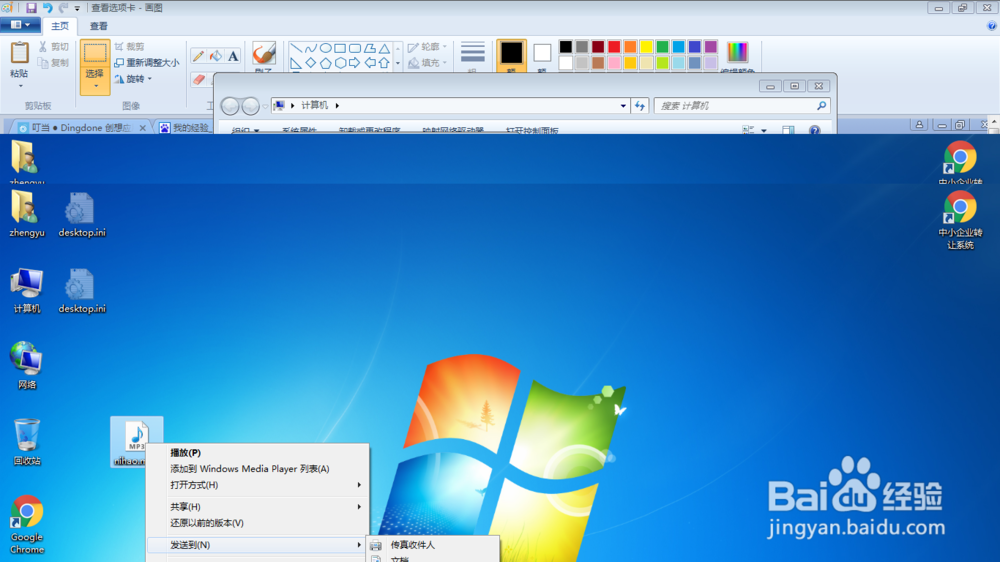Switch to the 主页 ribbon tab
This screenshot has height=562, width=1000.
pos(60,26)
